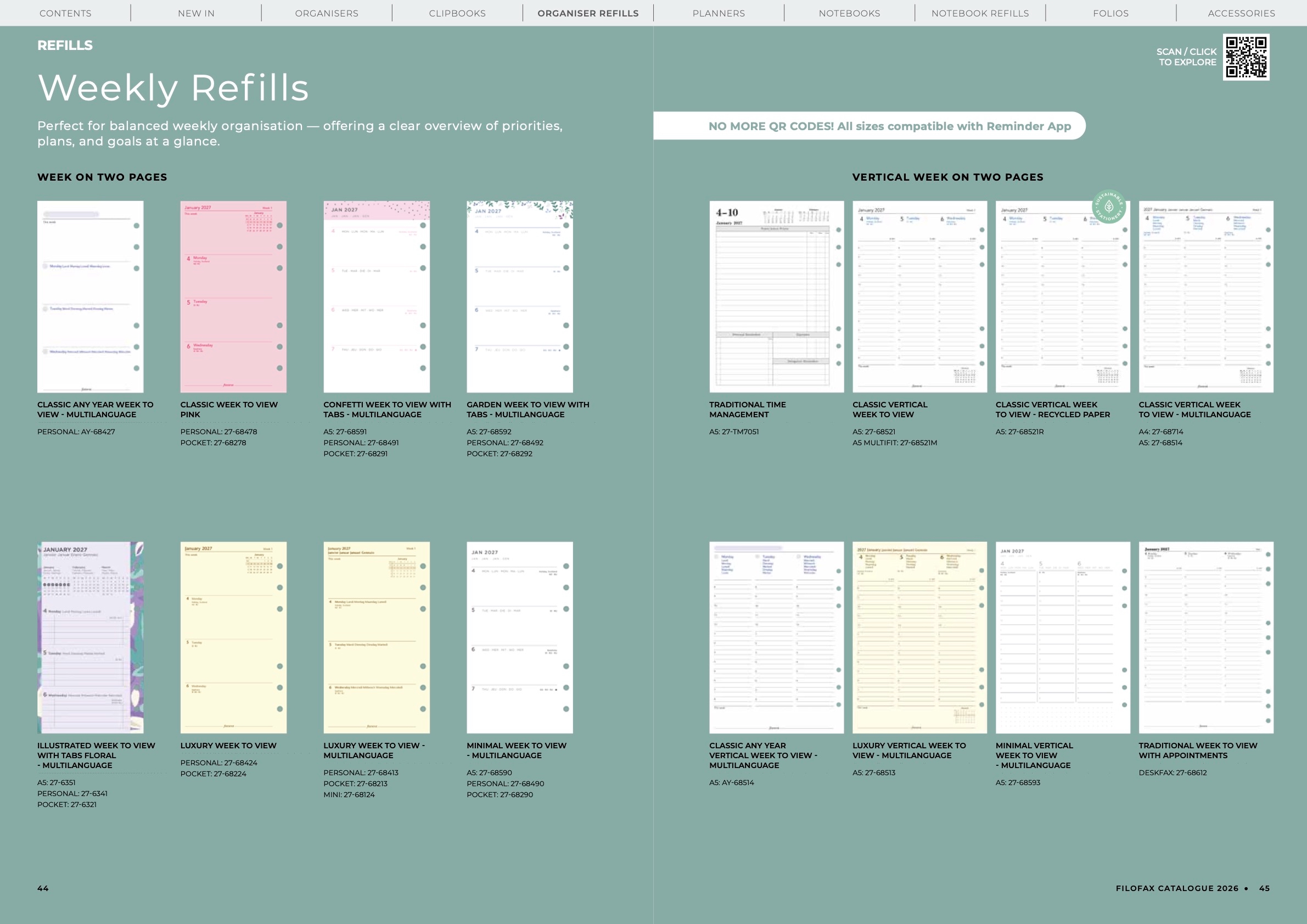The image size is (1307, 924).
Task: Select the Planners navigation tab
Action: (x=719, y=13)
